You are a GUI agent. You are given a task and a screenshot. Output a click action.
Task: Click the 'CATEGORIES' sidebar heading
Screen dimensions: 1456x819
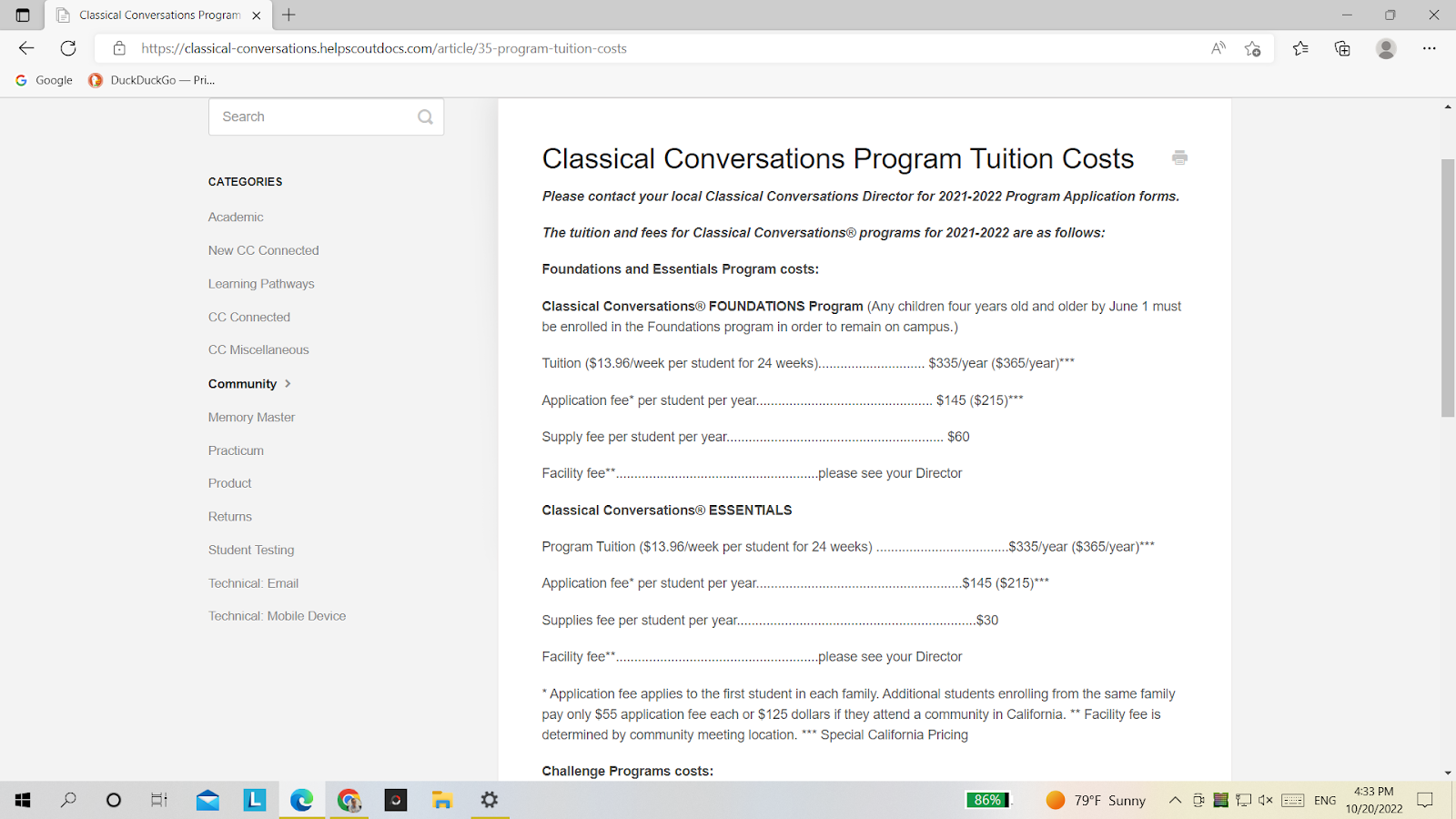click(x=246, y=182)
